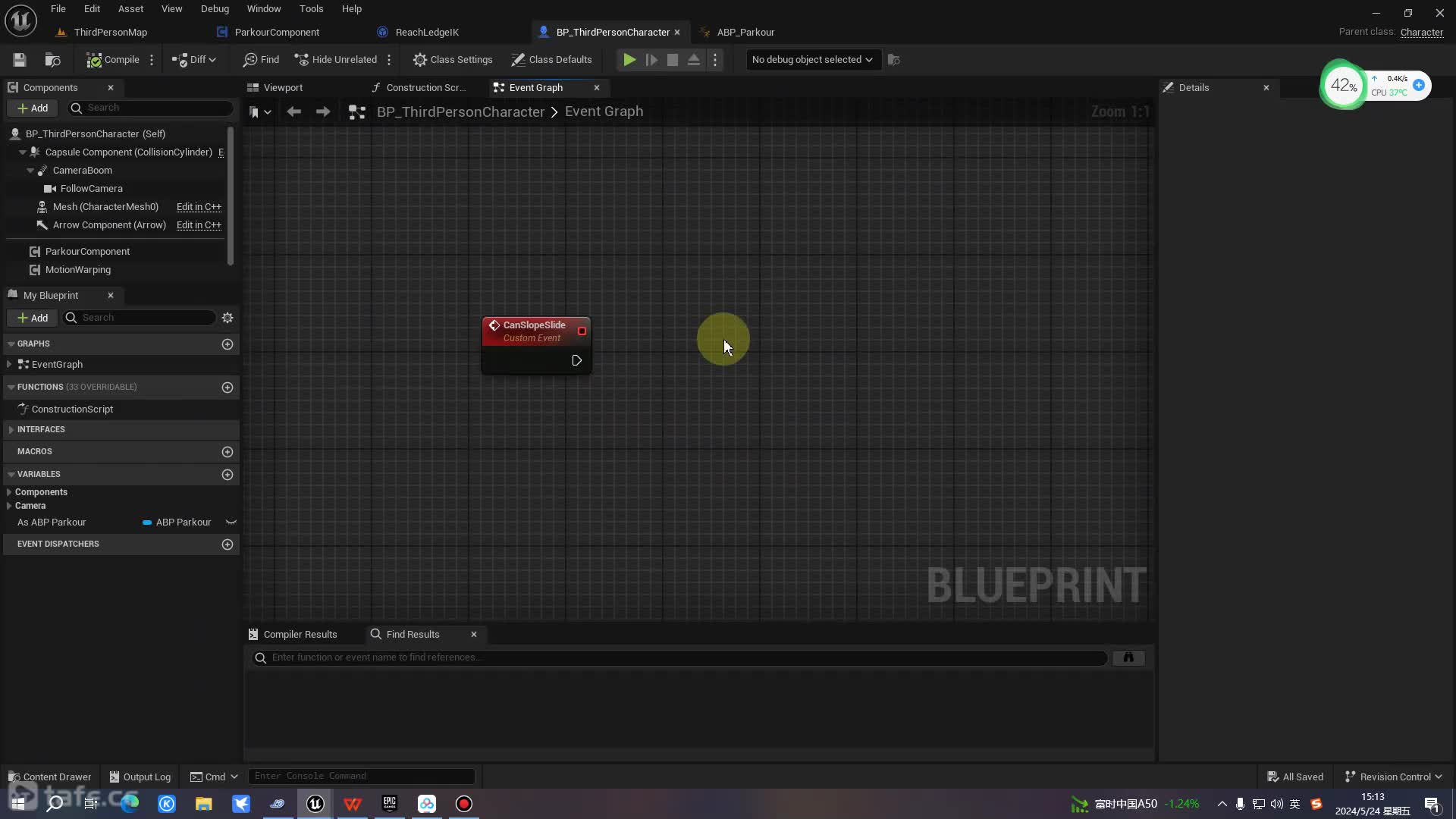Image resolution: width=1456 pixels, height=819 pixels.
Task: Open the Construction Script tab
Action: point(425,88)
